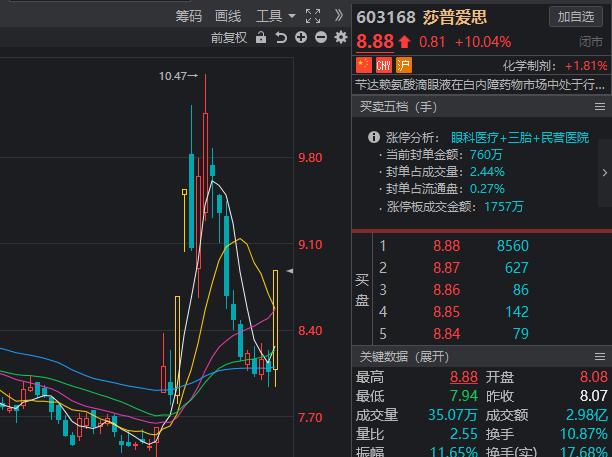Zoom in chart with plus icon
Viewport: 612px width, 457px height.
click(x=301, y=37)
